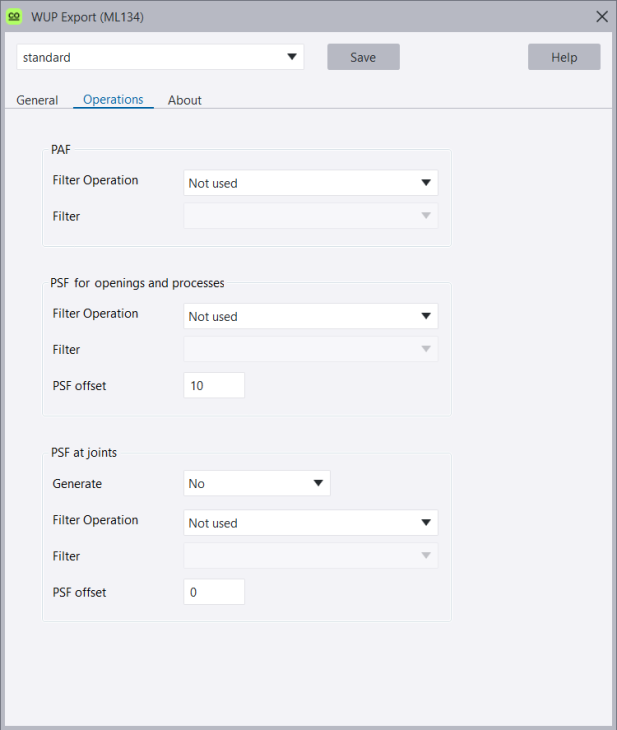Click the Generate dropdown arrow showing No

tap(318, 483)
